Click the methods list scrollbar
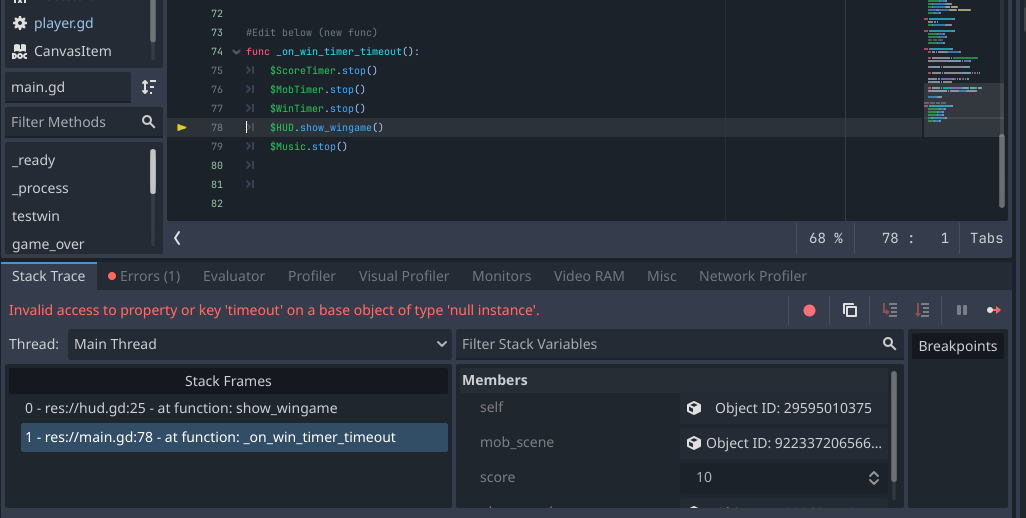Viewport: 1026px width, 518px height. (153, 171)
